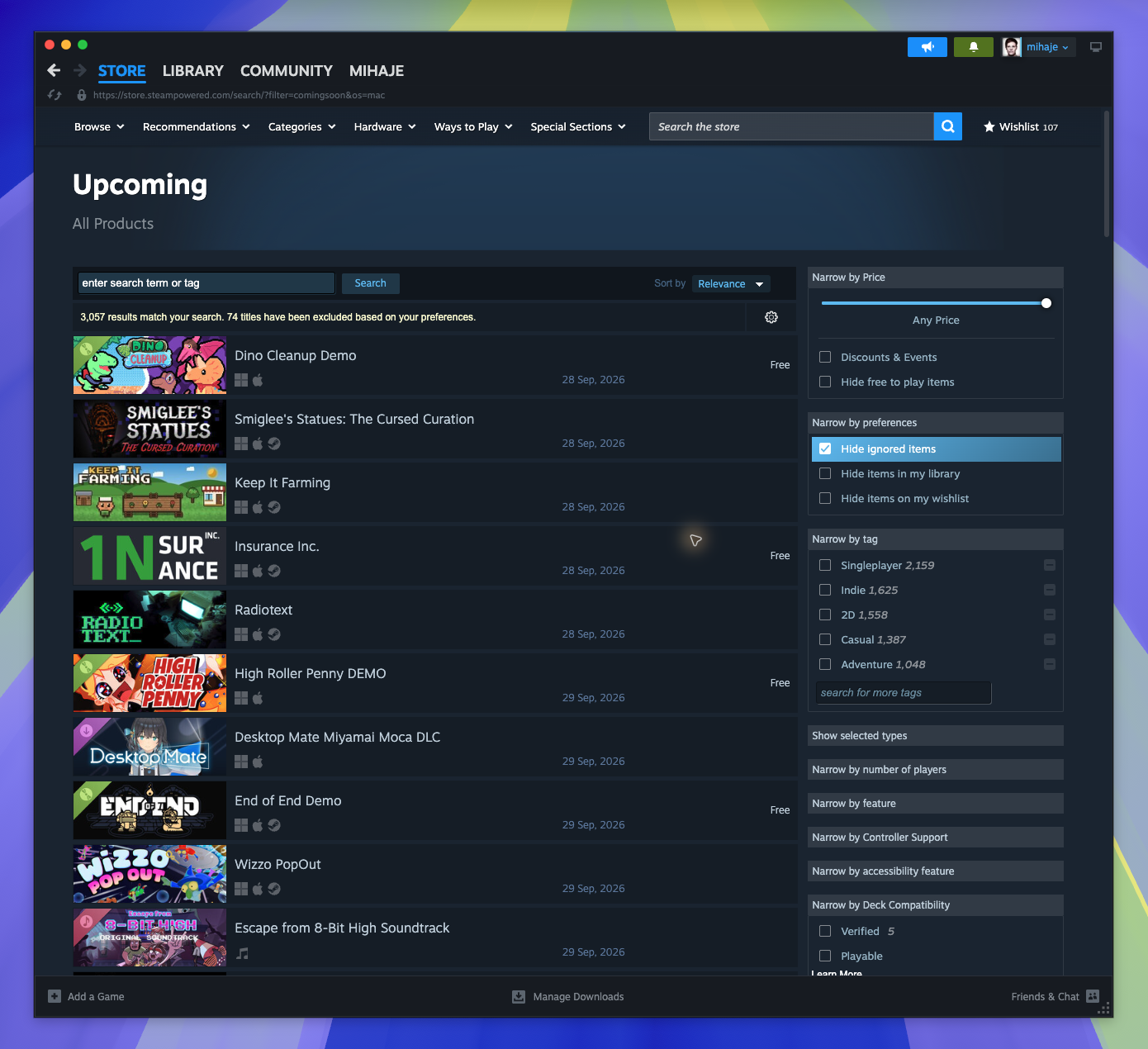The width and height of the screenshot is (1148, 1049).
Task: Click the store search magnifier button
Action: pos(948,126)
